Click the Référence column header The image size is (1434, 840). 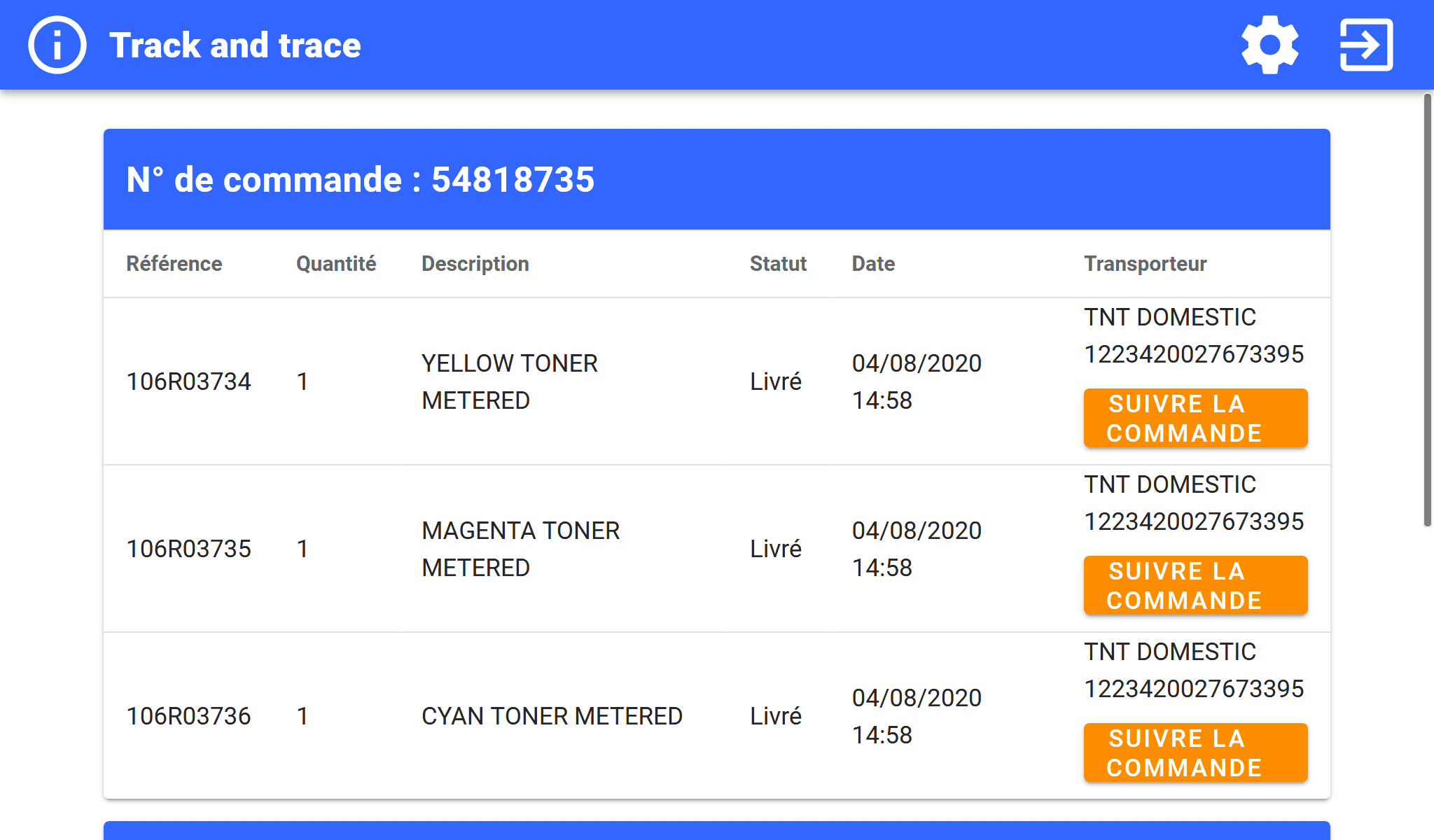pyautogui.click(x=174, y=264)
